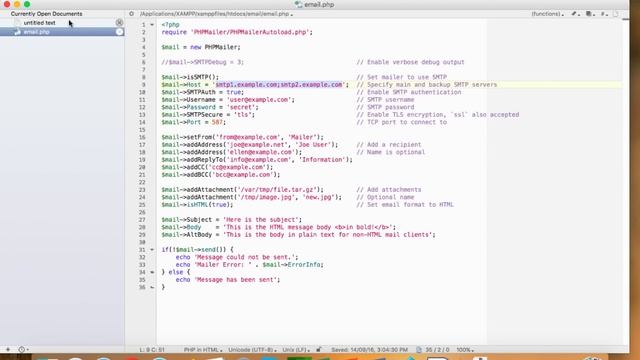This screenshot has width=640, height=360.
Task: Click the $mail->isSMTP() line
Action: pos(190,77)
